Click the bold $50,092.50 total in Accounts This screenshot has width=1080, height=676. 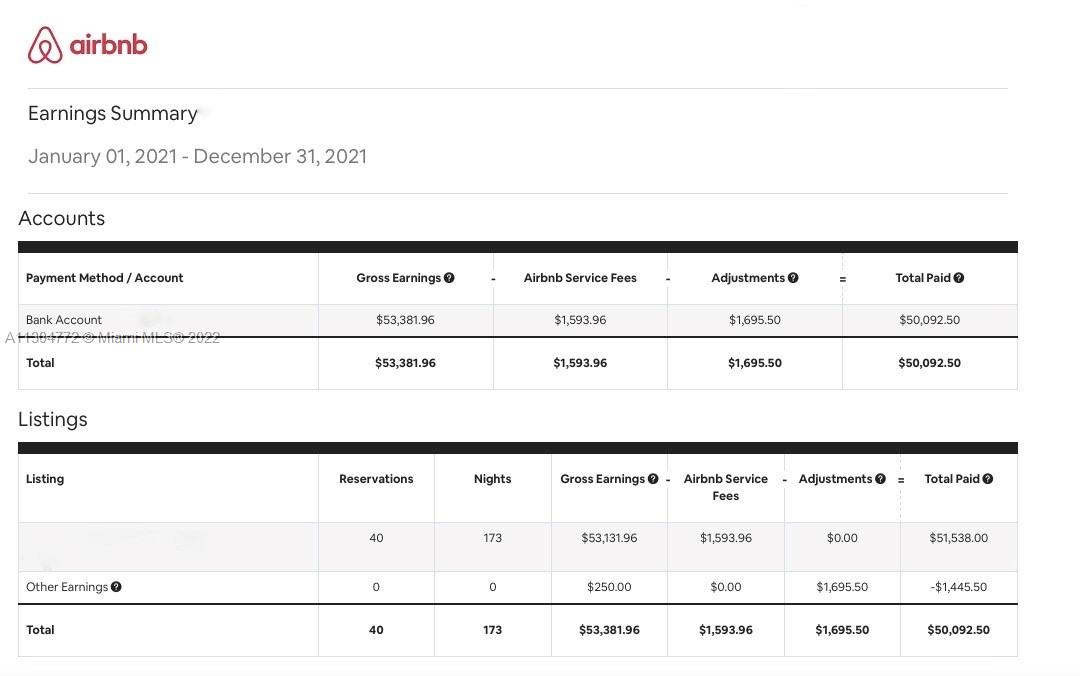click(x=929, y=363)
